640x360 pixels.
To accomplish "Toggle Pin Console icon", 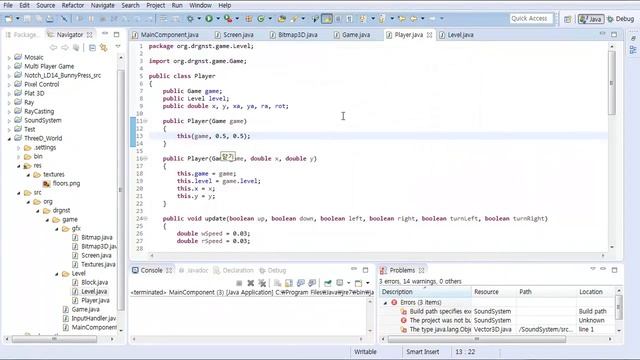I will [328, 283].
